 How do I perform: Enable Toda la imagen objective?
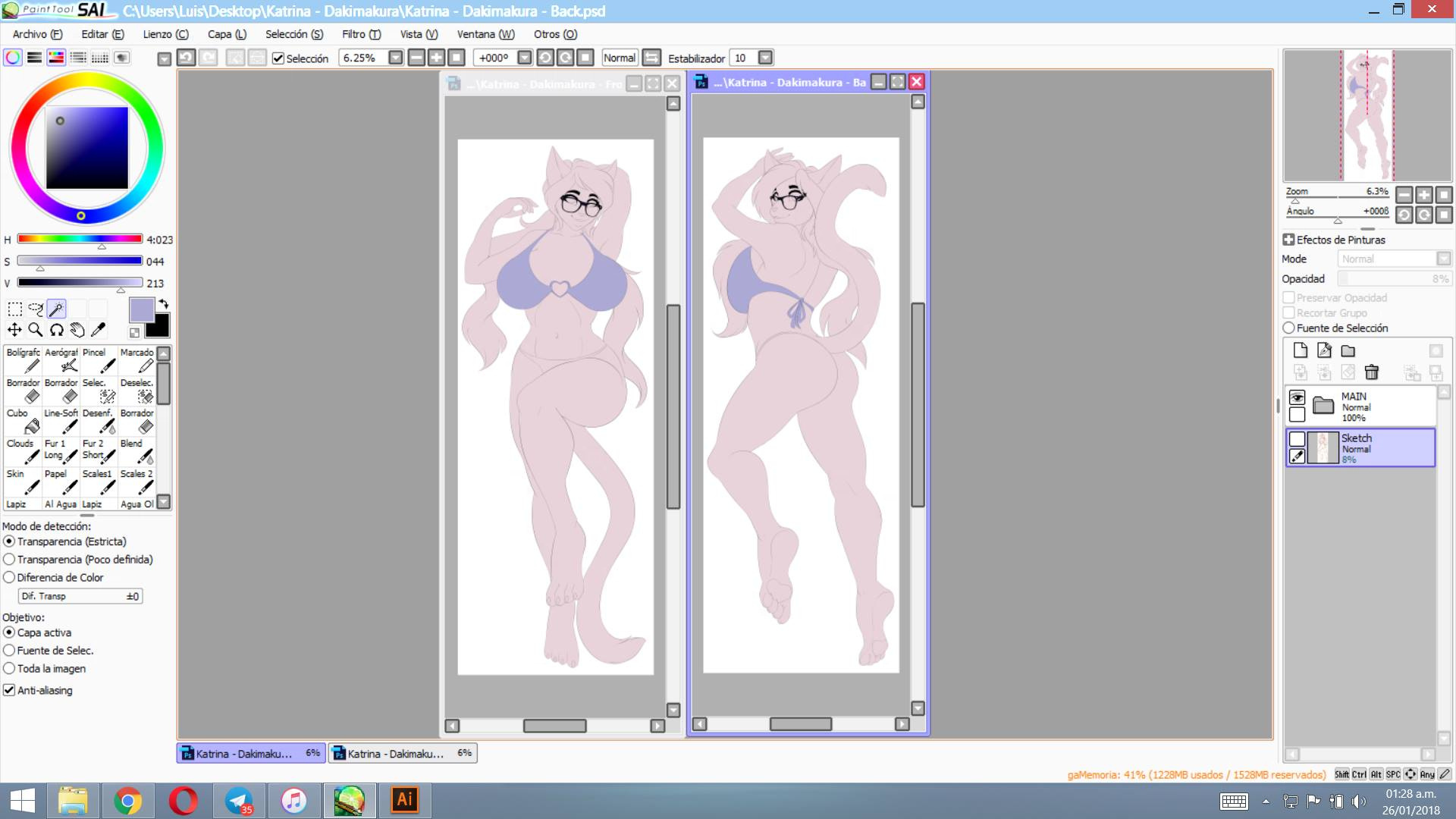[x=9, y=668]
